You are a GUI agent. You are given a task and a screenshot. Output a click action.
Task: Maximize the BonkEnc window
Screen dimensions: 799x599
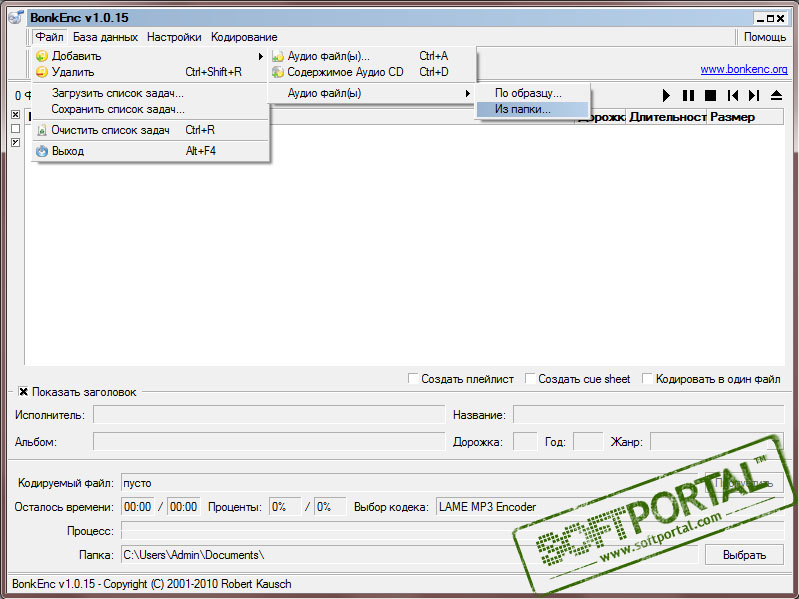pyautogui.click(x=770, y=19)
